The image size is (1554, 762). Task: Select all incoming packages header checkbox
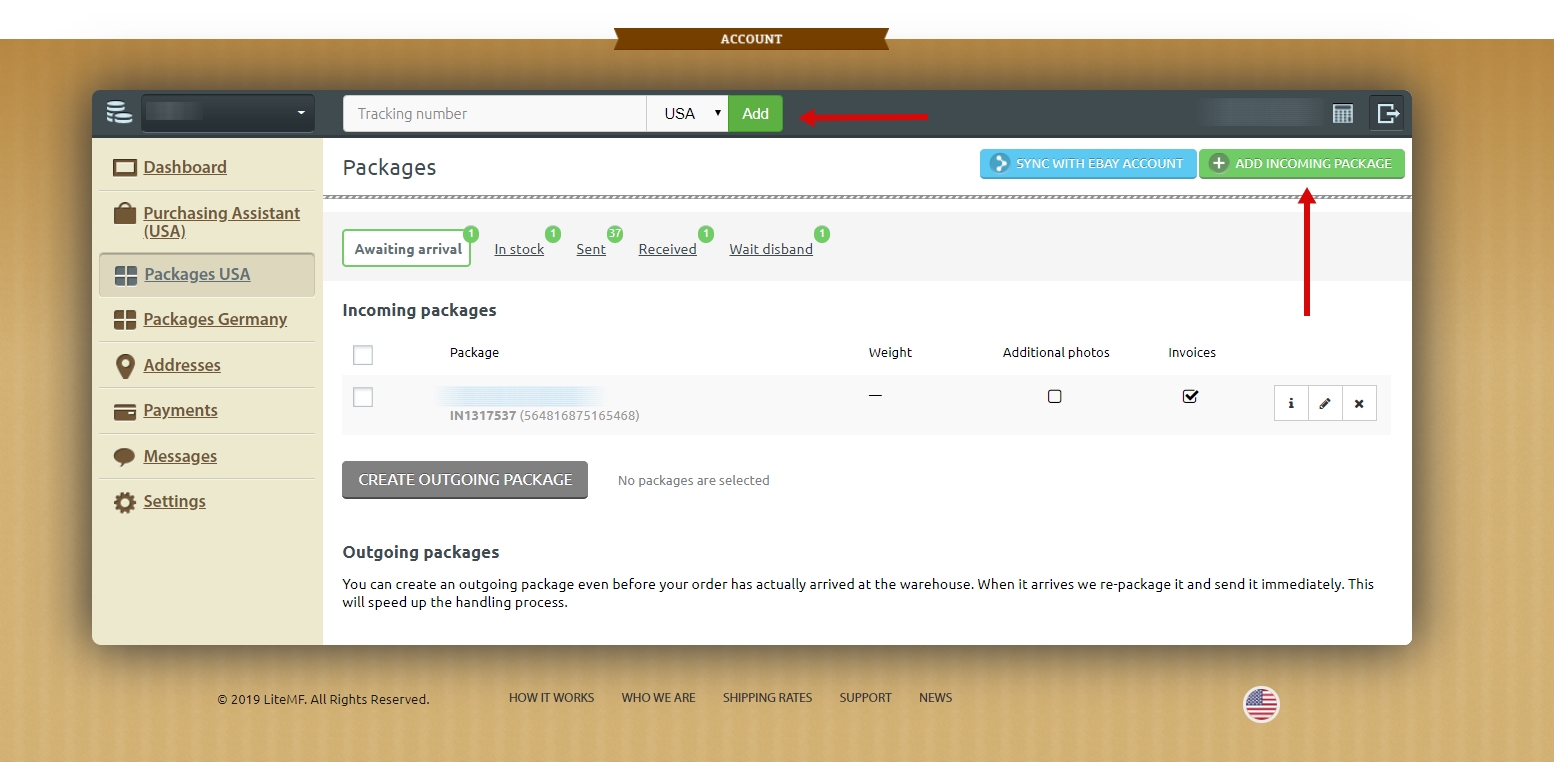click(363, 355)
